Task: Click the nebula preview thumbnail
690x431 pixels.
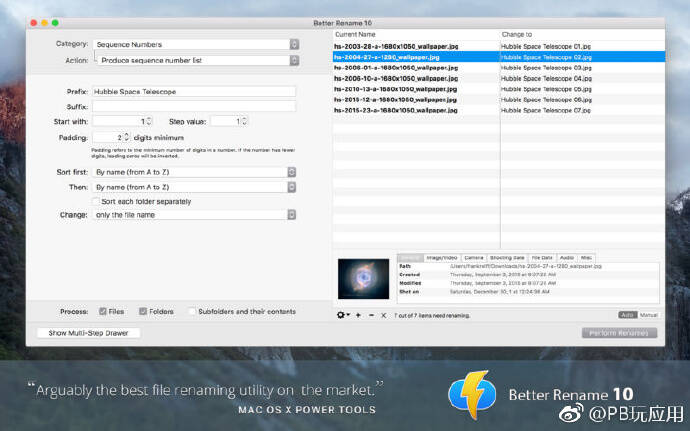Action: click(x=363, y=279)
